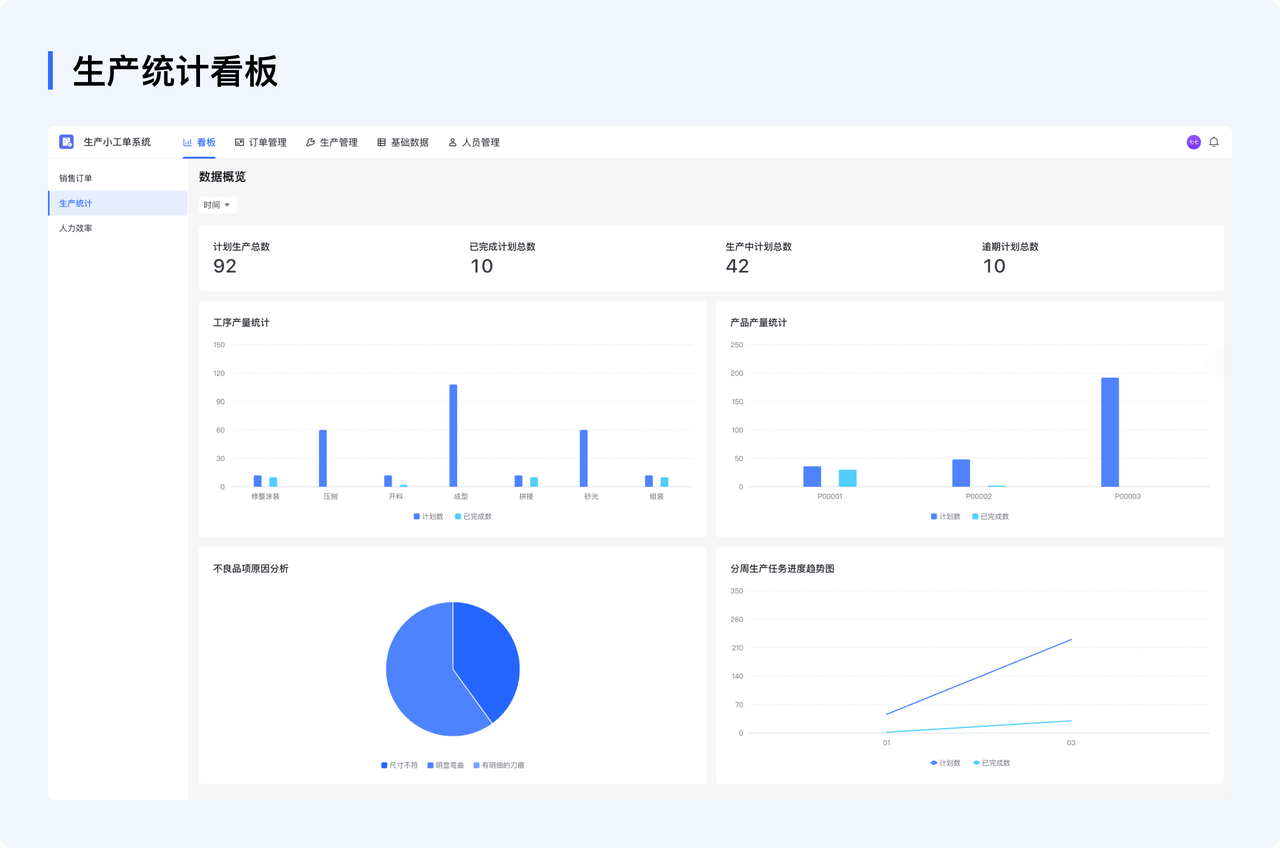Select the 人员管理 tab
This screenshot has width=1280, height=848.
tap(474, 142)
